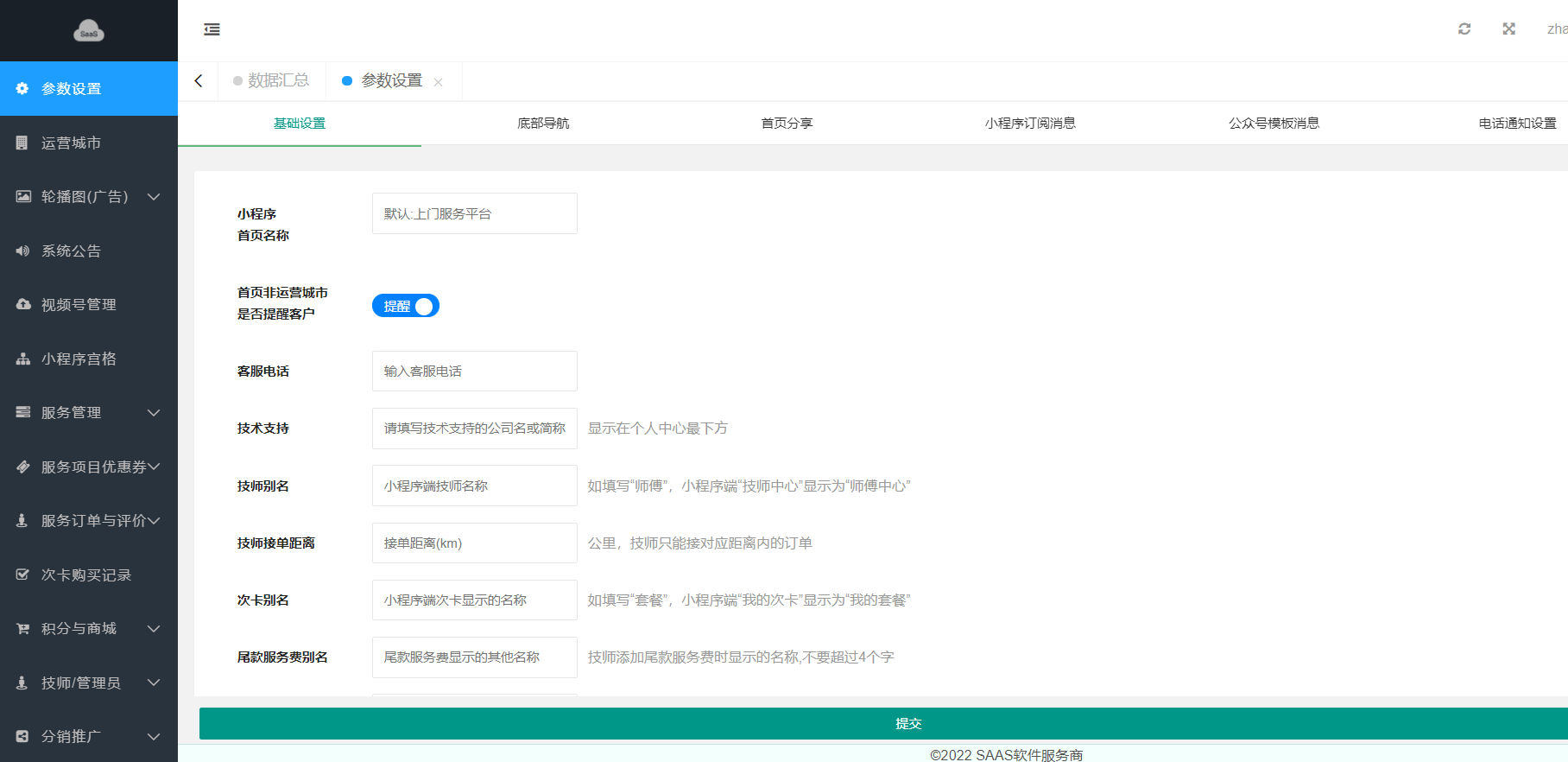Click the hint 公里，技师只能接对应距离内的订单

pyautogui.click(x=700, y=543)
